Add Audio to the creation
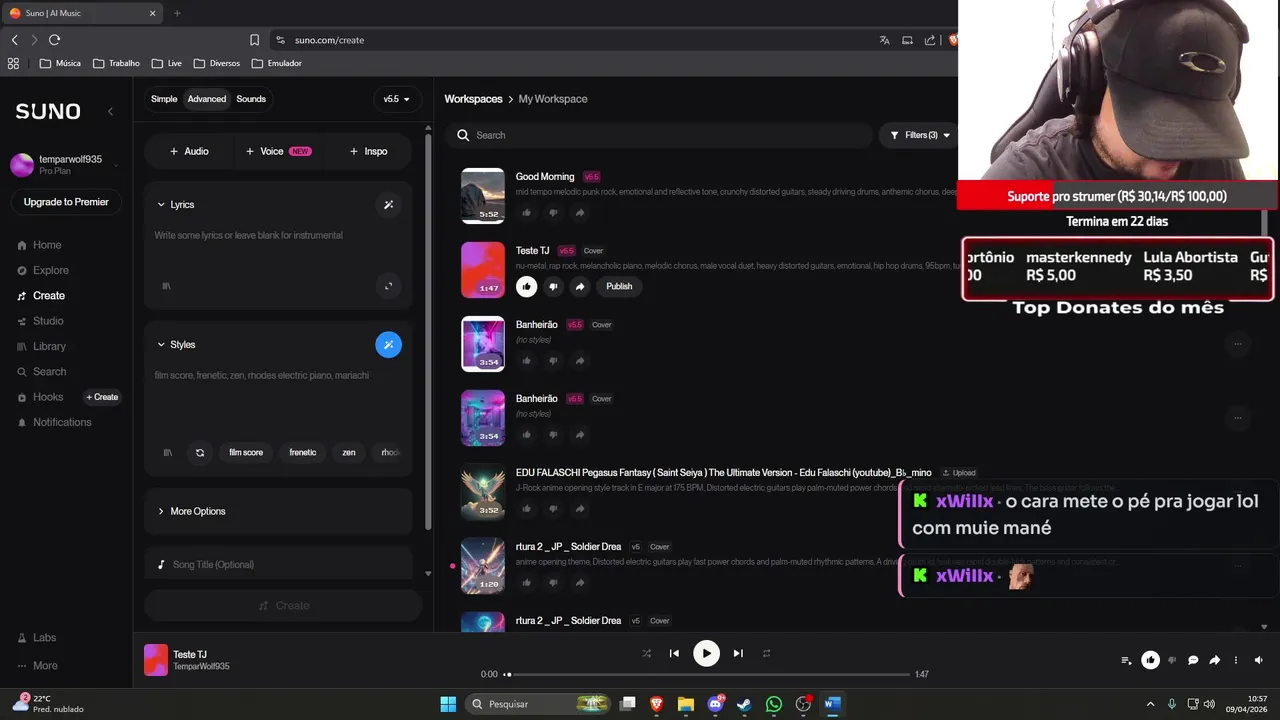 coord(189,151)
